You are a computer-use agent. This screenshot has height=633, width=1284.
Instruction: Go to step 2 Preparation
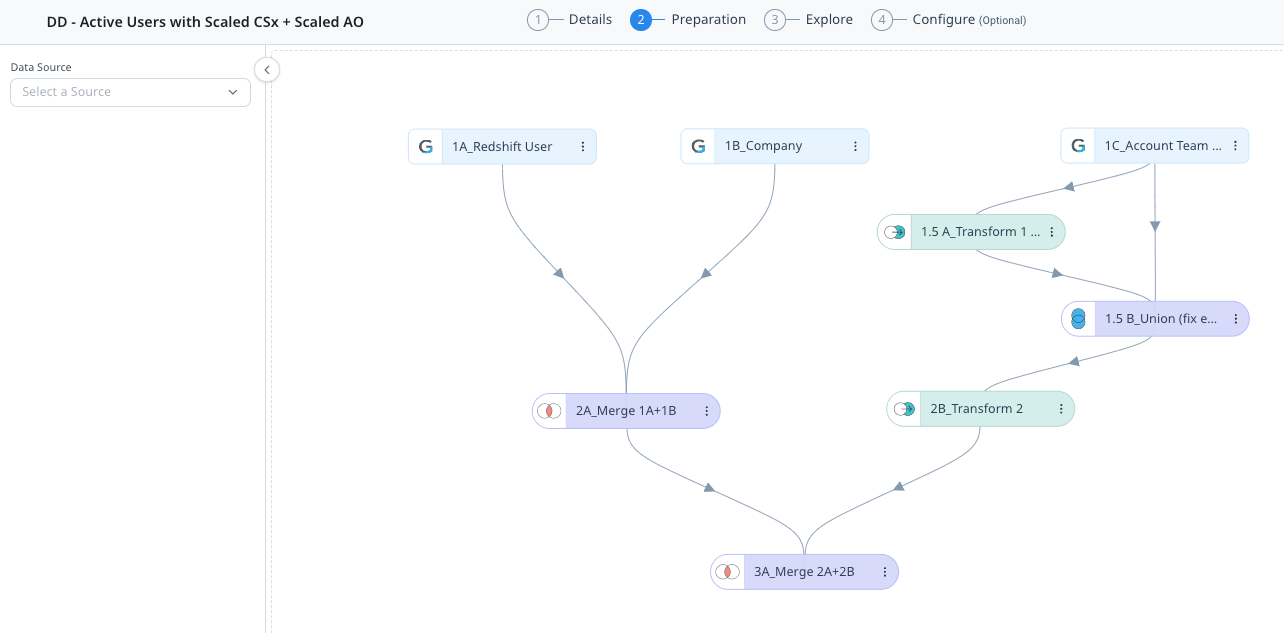click(688, 20)
